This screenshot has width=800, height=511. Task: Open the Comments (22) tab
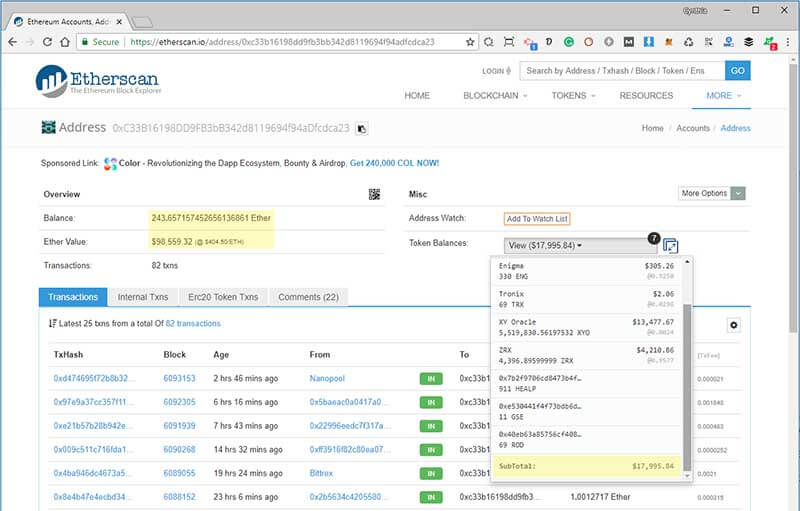(x=308, y=297)
